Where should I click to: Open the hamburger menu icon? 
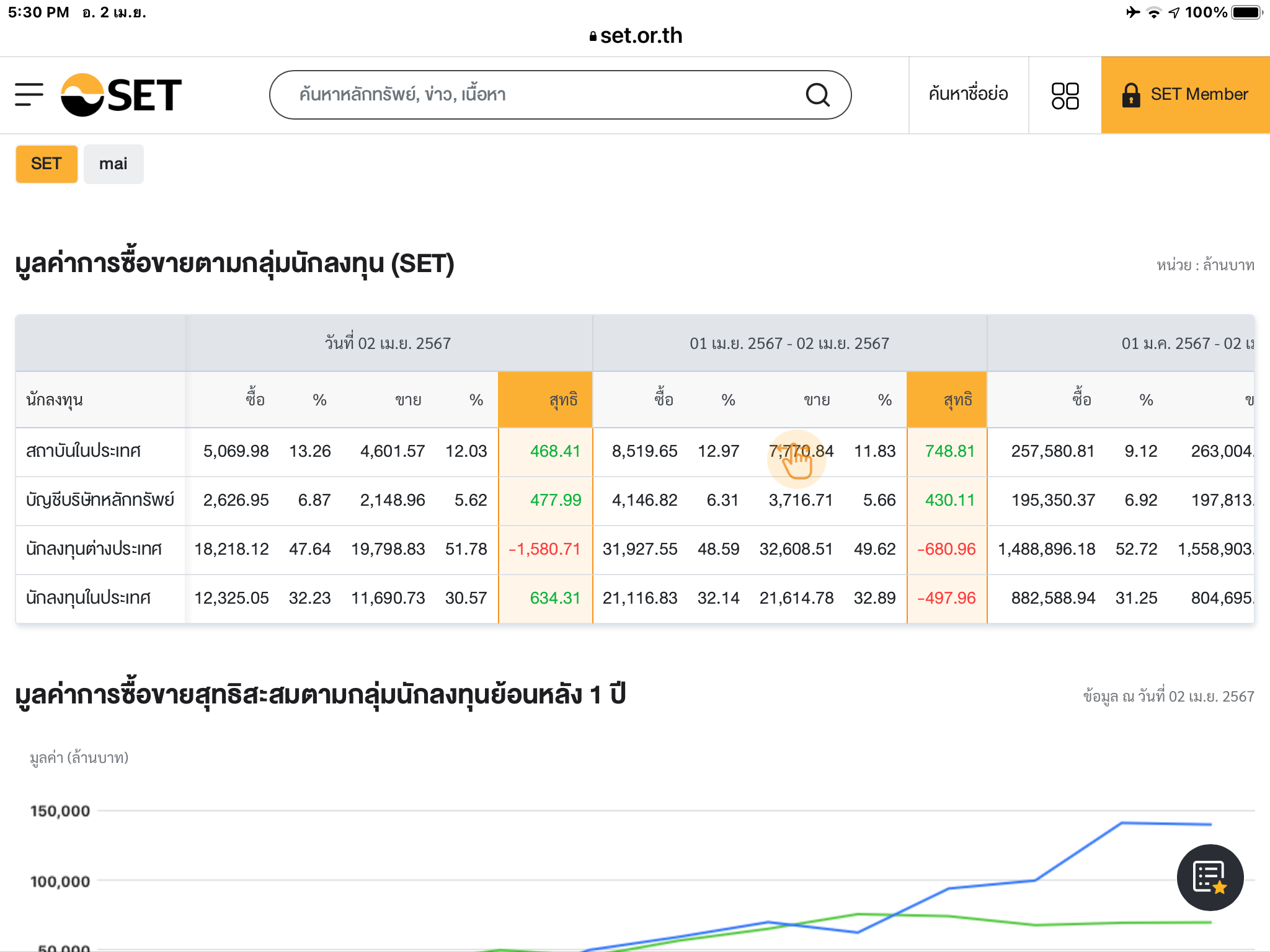pyautogui.click(x=29, y=95)
